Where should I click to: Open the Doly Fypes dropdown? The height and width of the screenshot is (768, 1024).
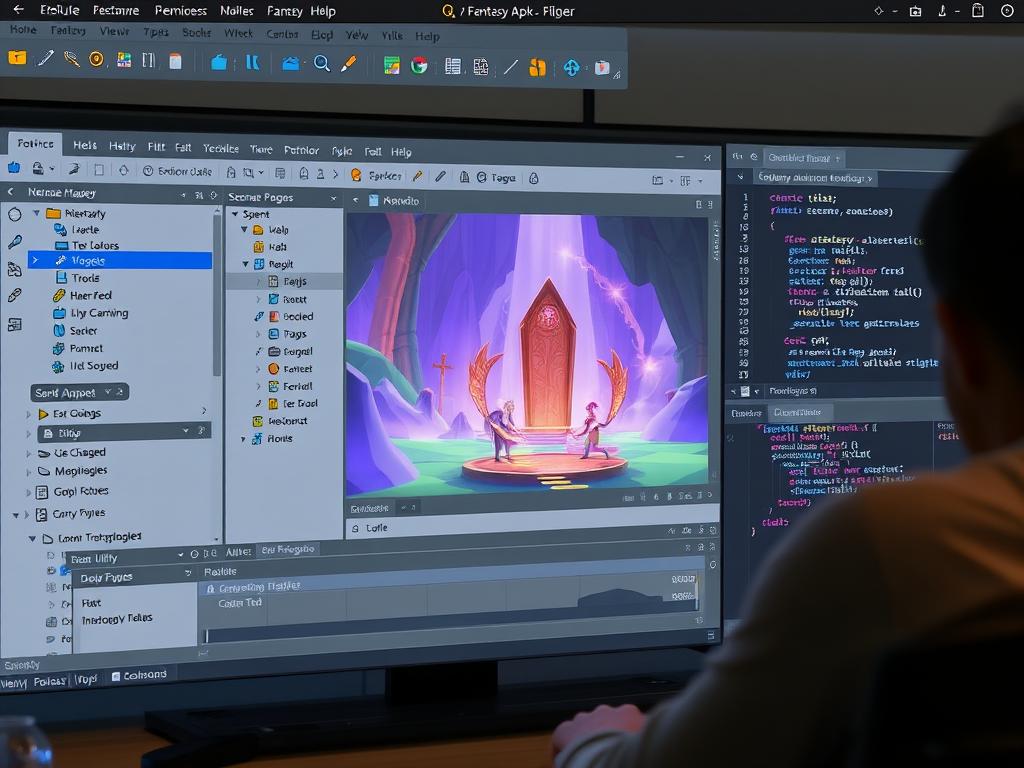coord(187,573)
